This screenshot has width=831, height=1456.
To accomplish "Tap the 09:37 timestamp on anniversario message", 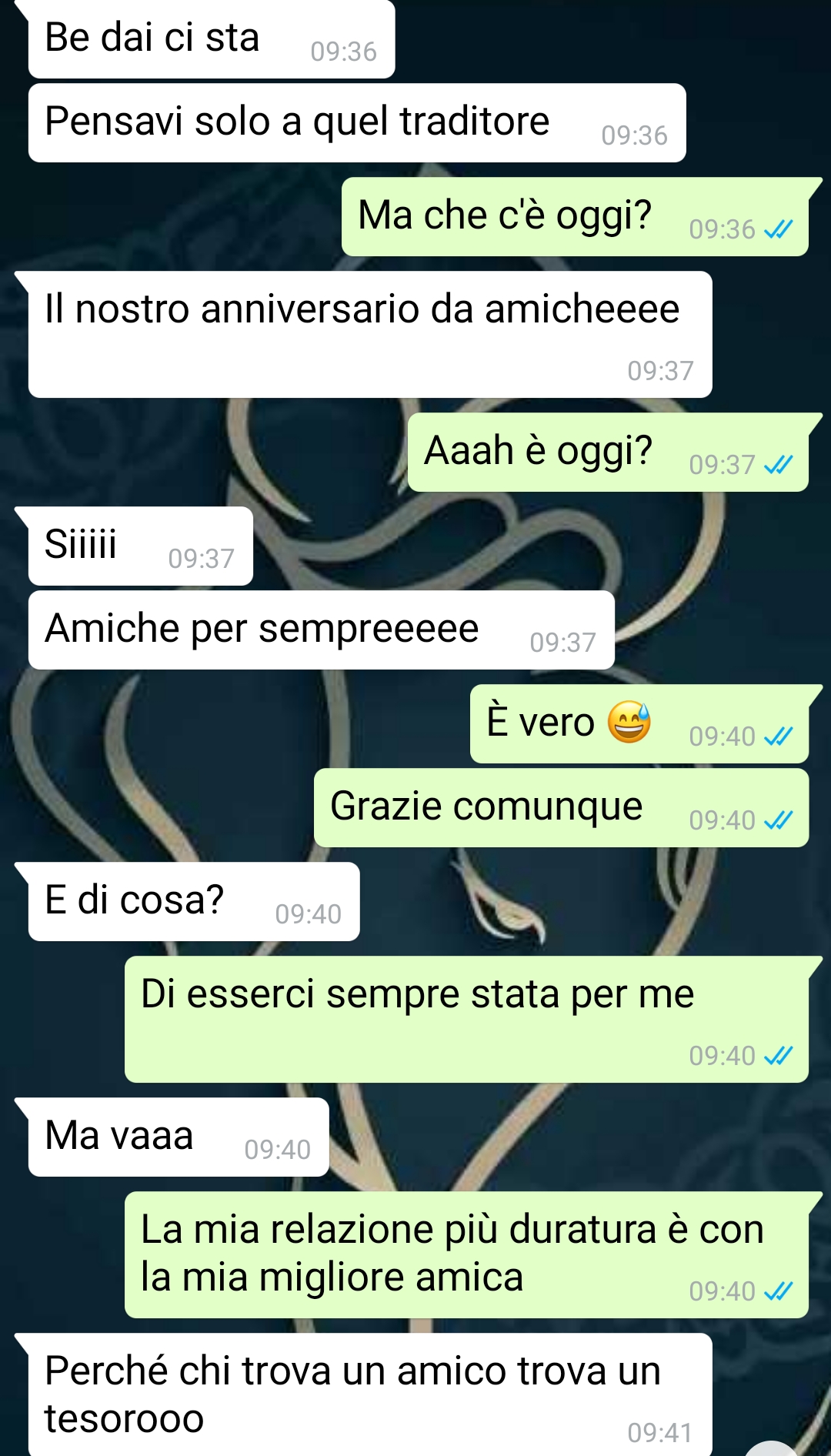I will point(660,371).
